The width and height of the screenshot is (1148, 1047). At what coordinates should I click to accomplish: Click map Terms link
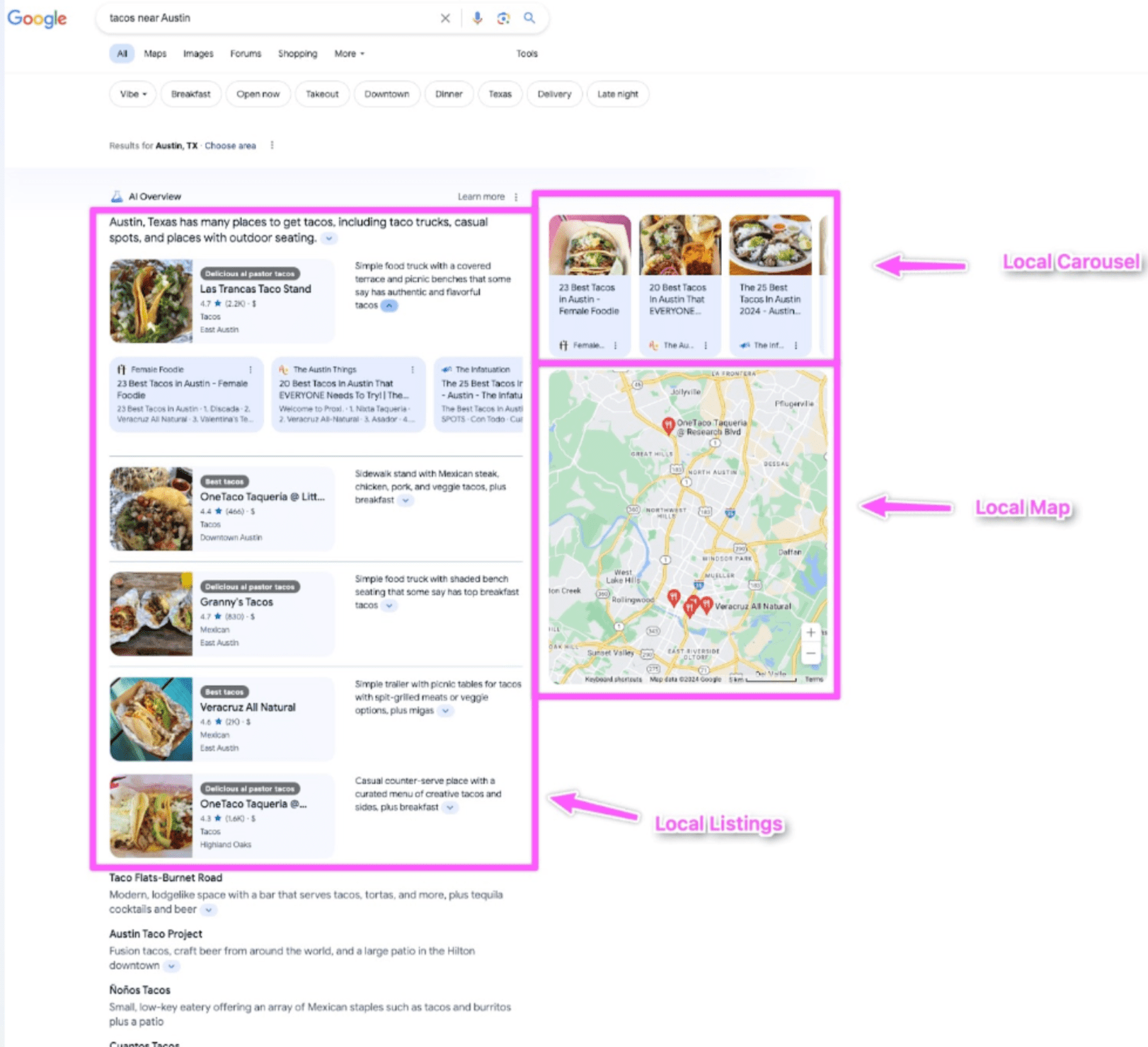[814, 679]
